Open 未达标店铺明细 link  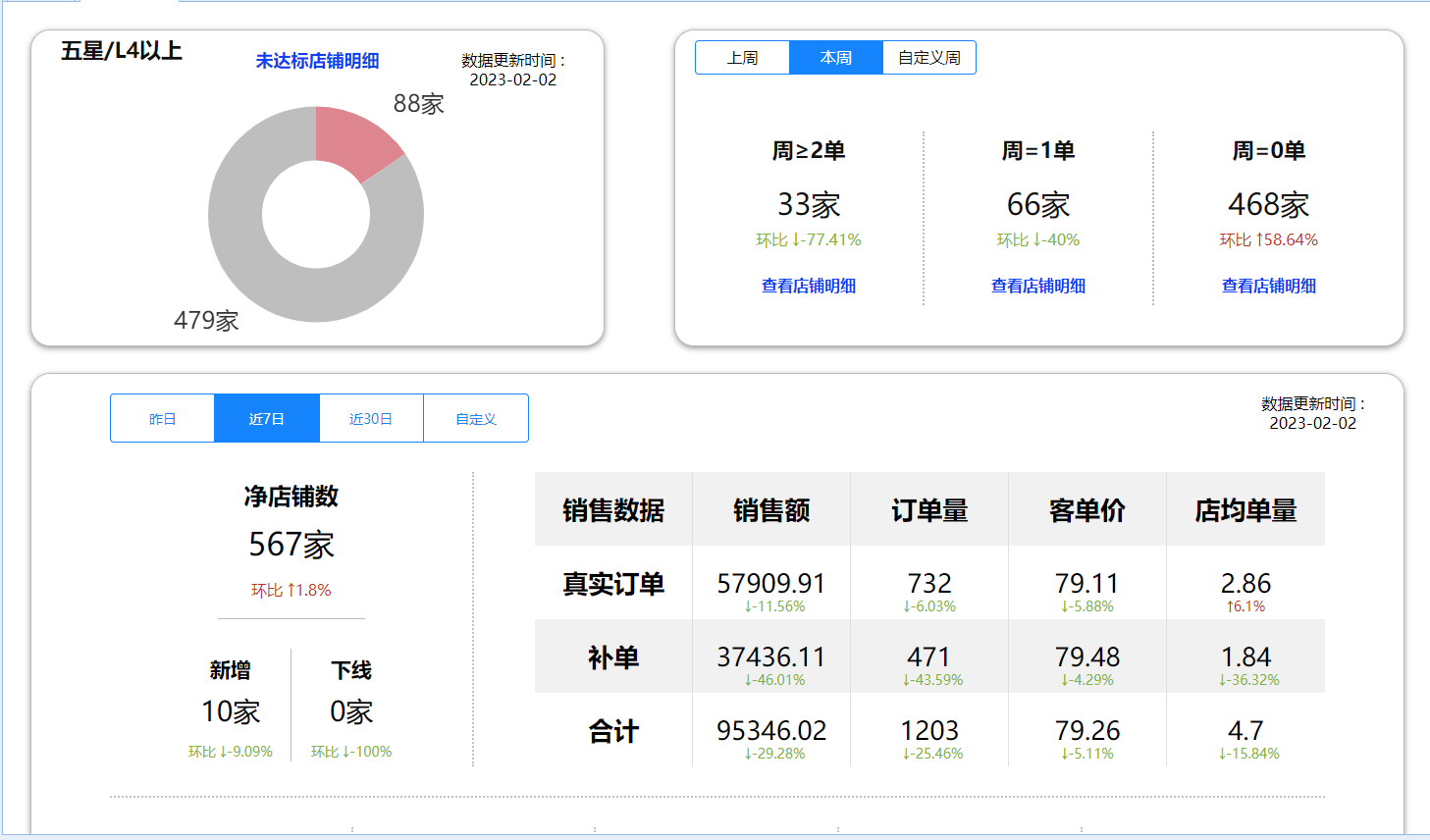(x=317, y=61)
